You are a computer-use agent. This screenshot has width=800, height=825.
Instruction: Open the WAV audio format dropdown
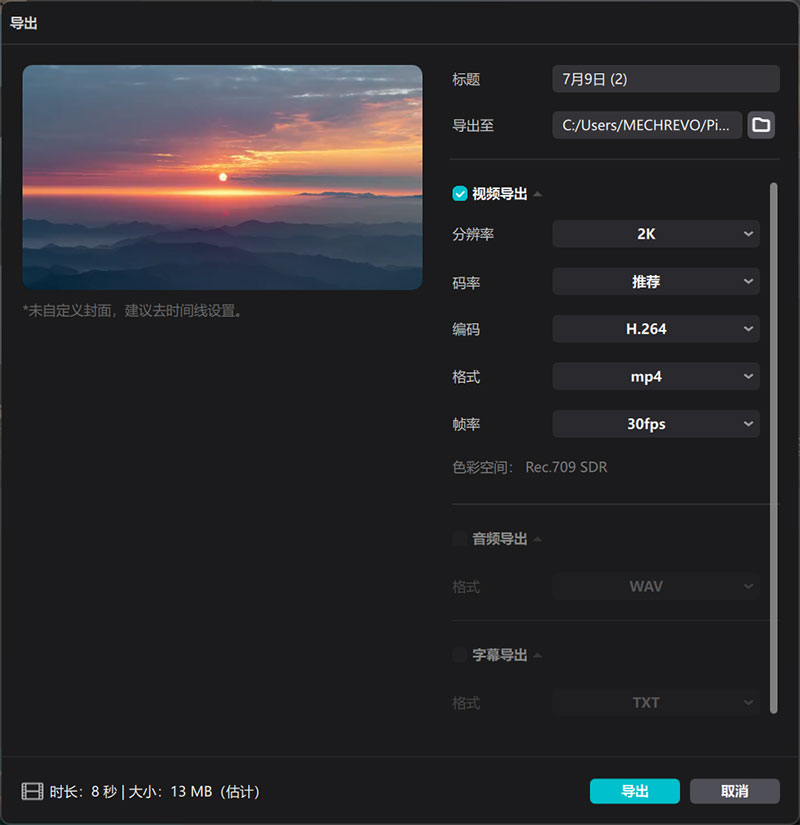(x=655, y=586)
